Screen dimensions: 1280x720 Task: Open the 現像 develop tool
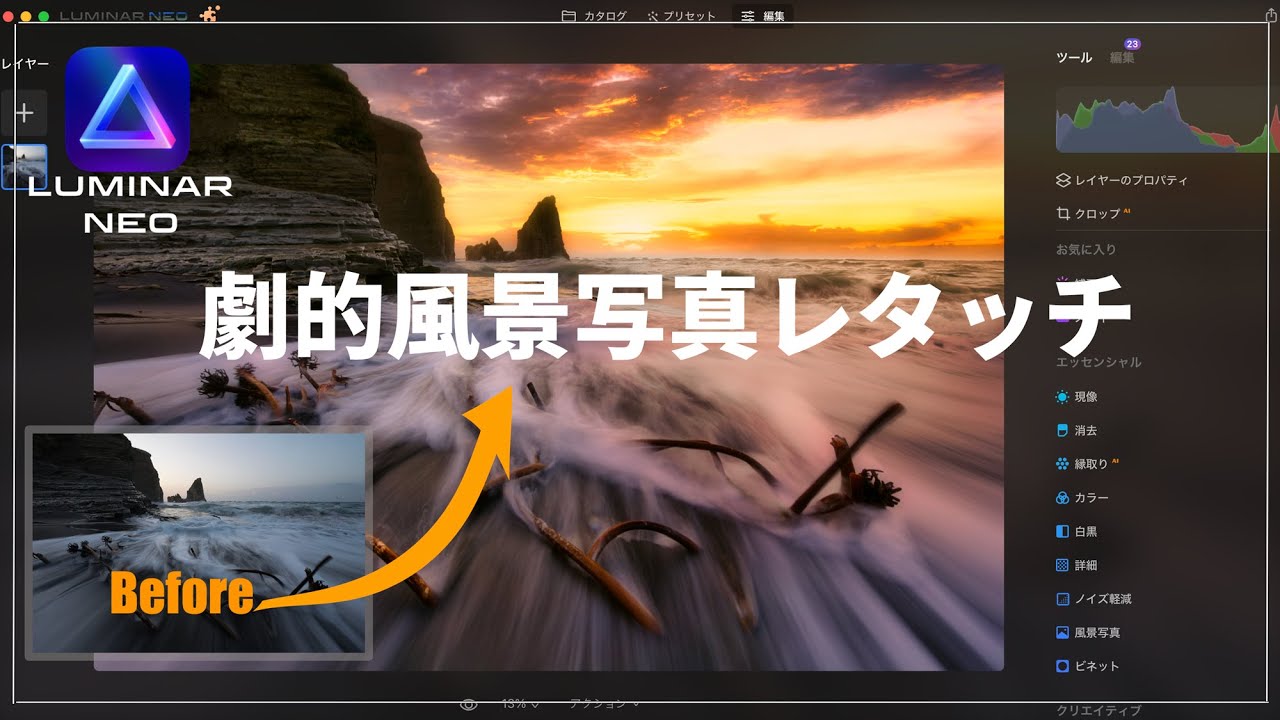1076,397
